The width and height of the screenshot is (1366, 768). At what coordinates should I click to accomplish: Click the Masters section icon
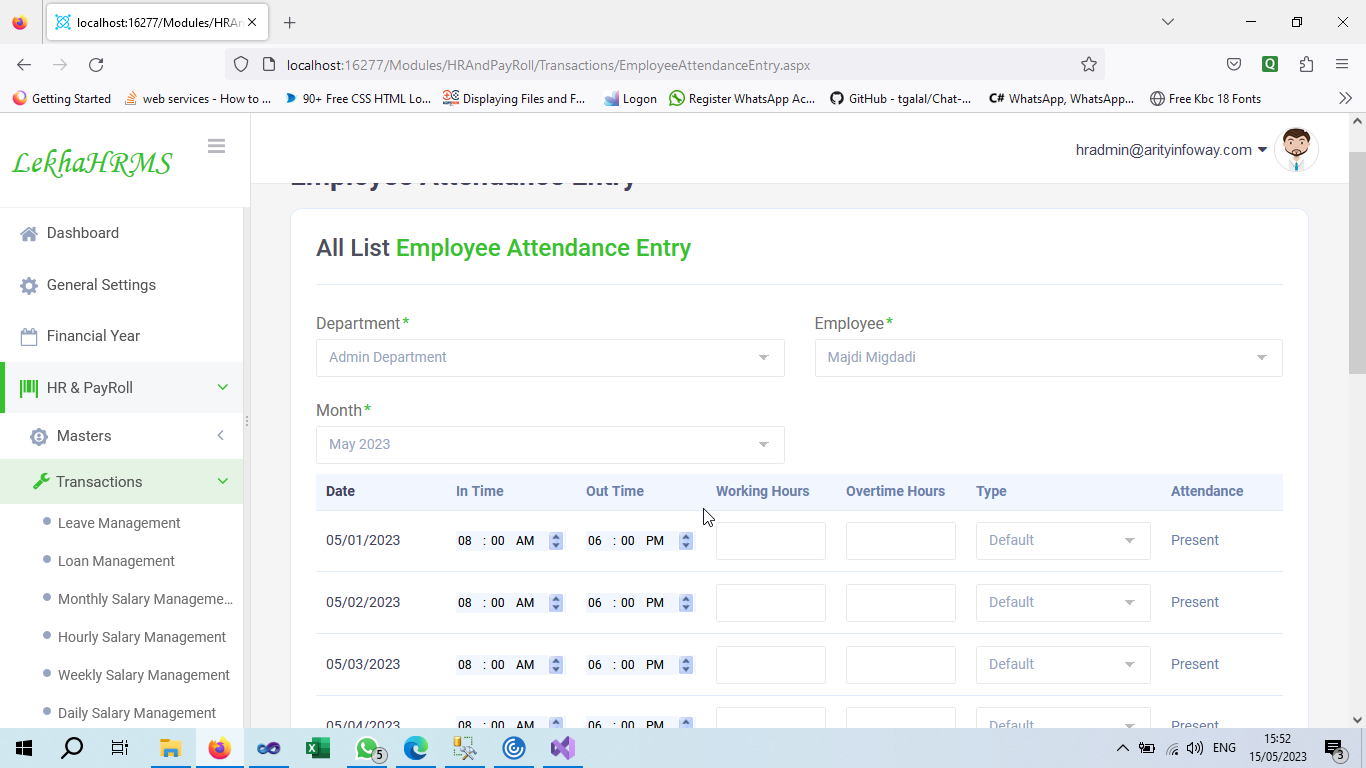click(39, 436)
